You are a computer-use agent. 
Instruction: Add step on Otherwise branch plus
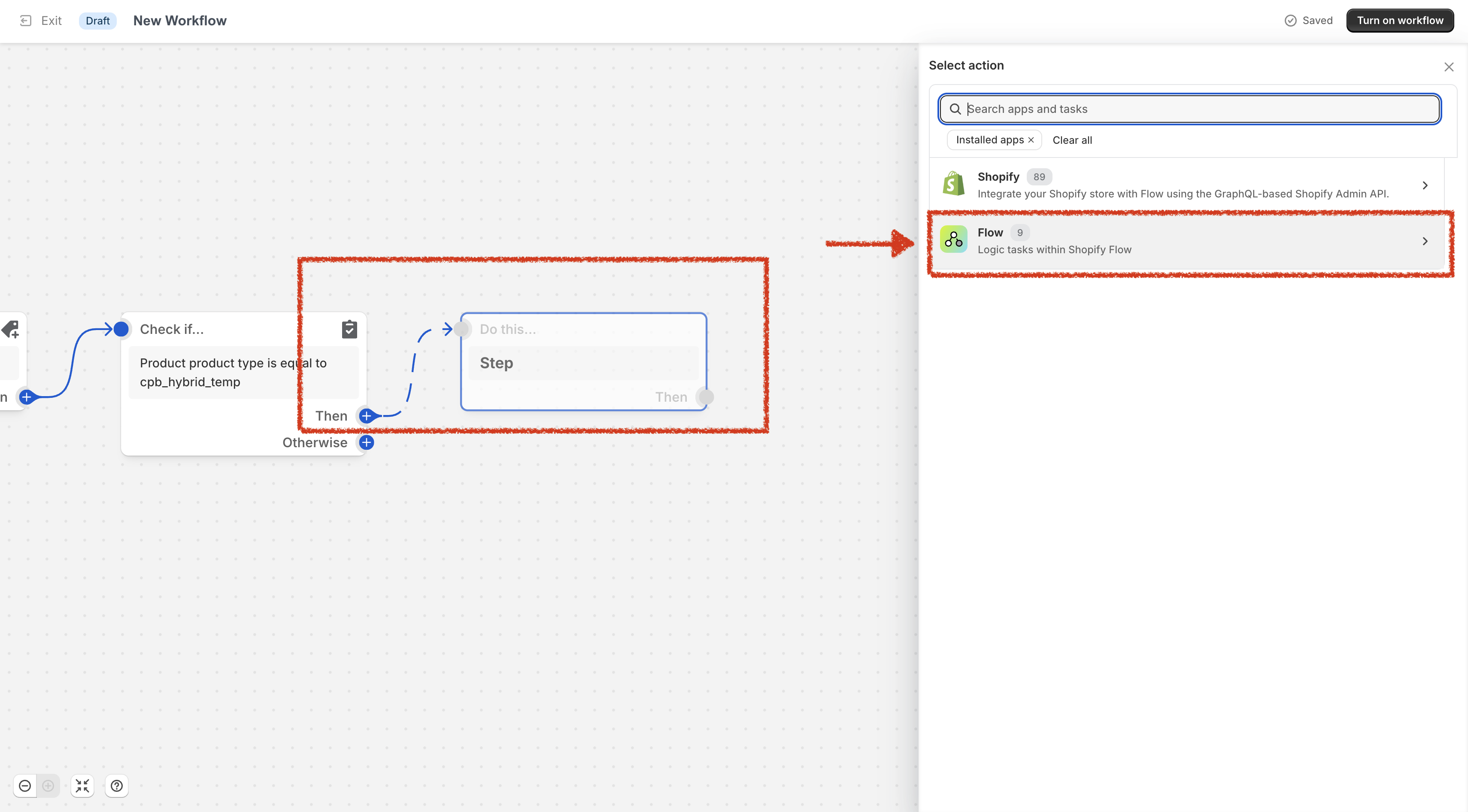click(367, 443)
